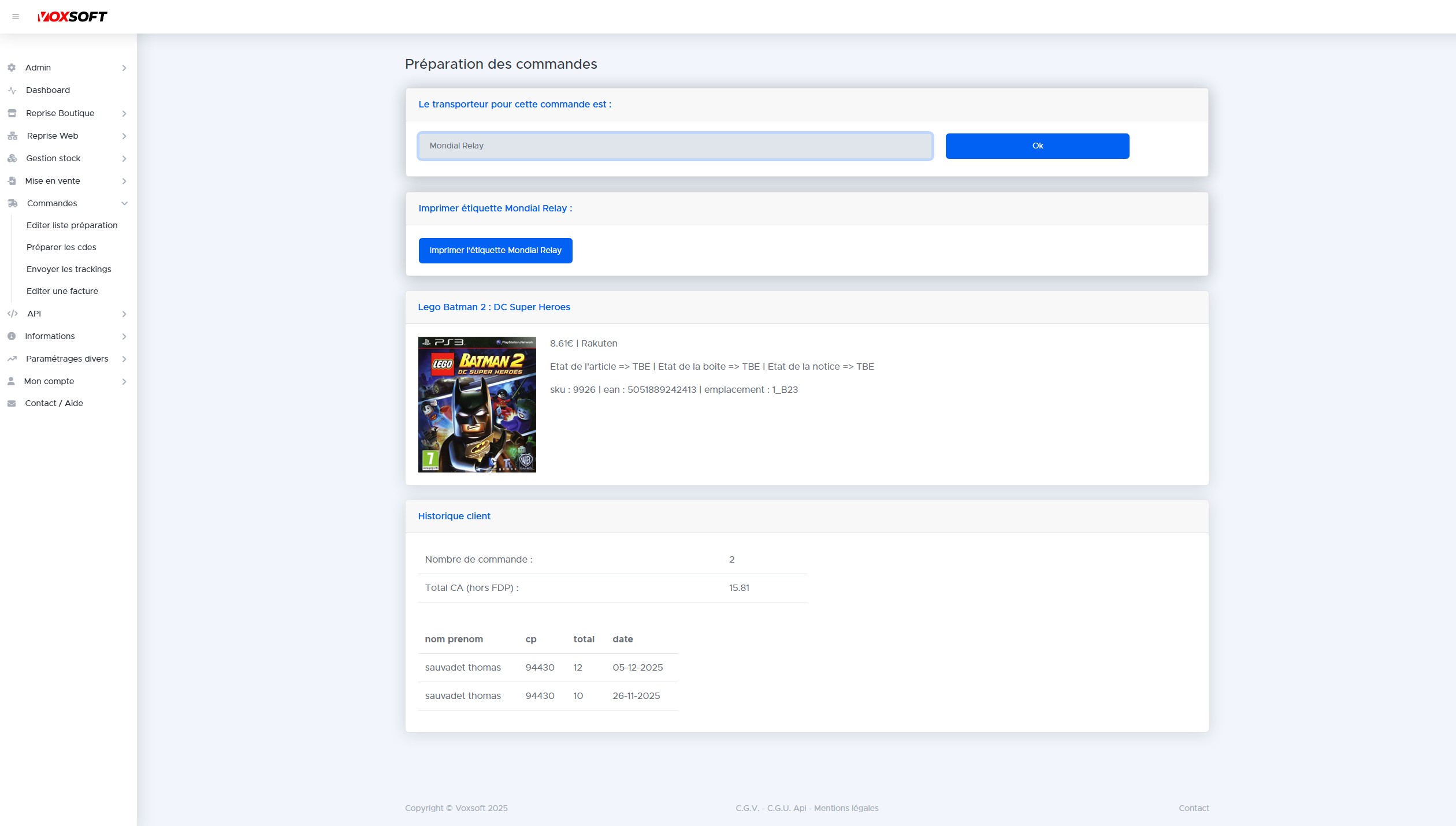Click the Gestion stock boxes icon
The image size is (1456, 826).
[x=12, y=158]
